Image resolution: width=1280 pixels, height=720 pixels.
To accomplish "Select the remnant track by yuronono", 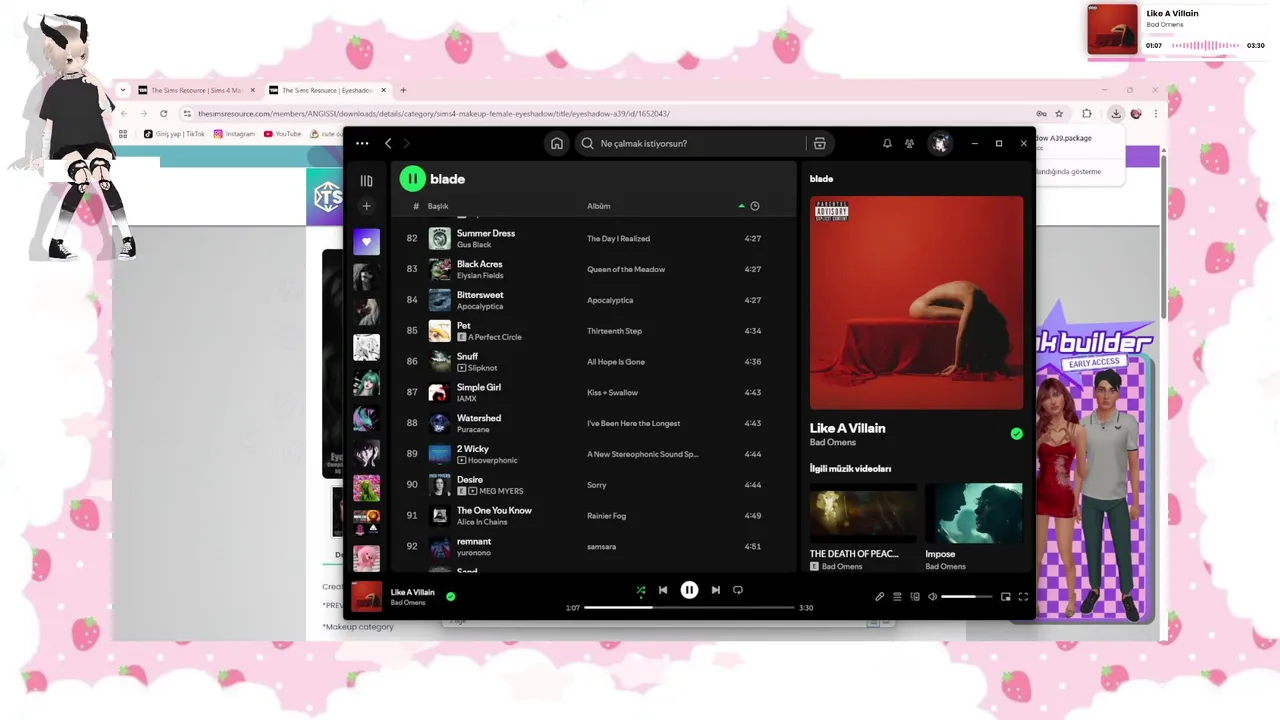I will [594, 547].
